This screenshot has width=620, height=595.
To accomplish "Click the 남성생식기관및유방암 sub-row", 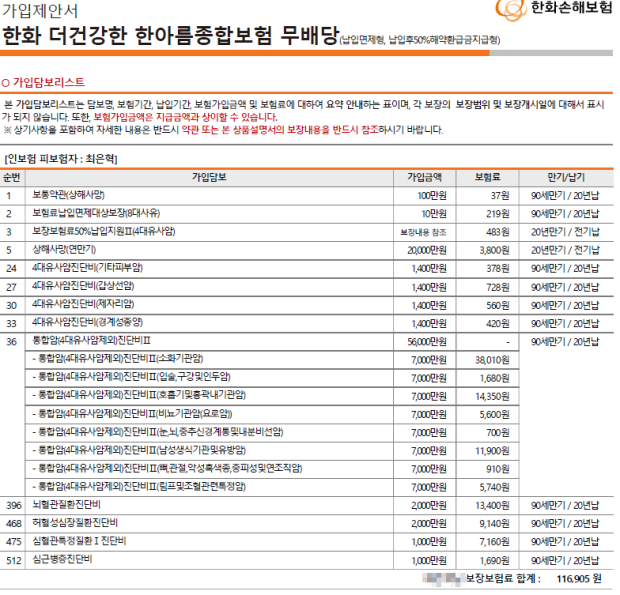I will (272, 451).
